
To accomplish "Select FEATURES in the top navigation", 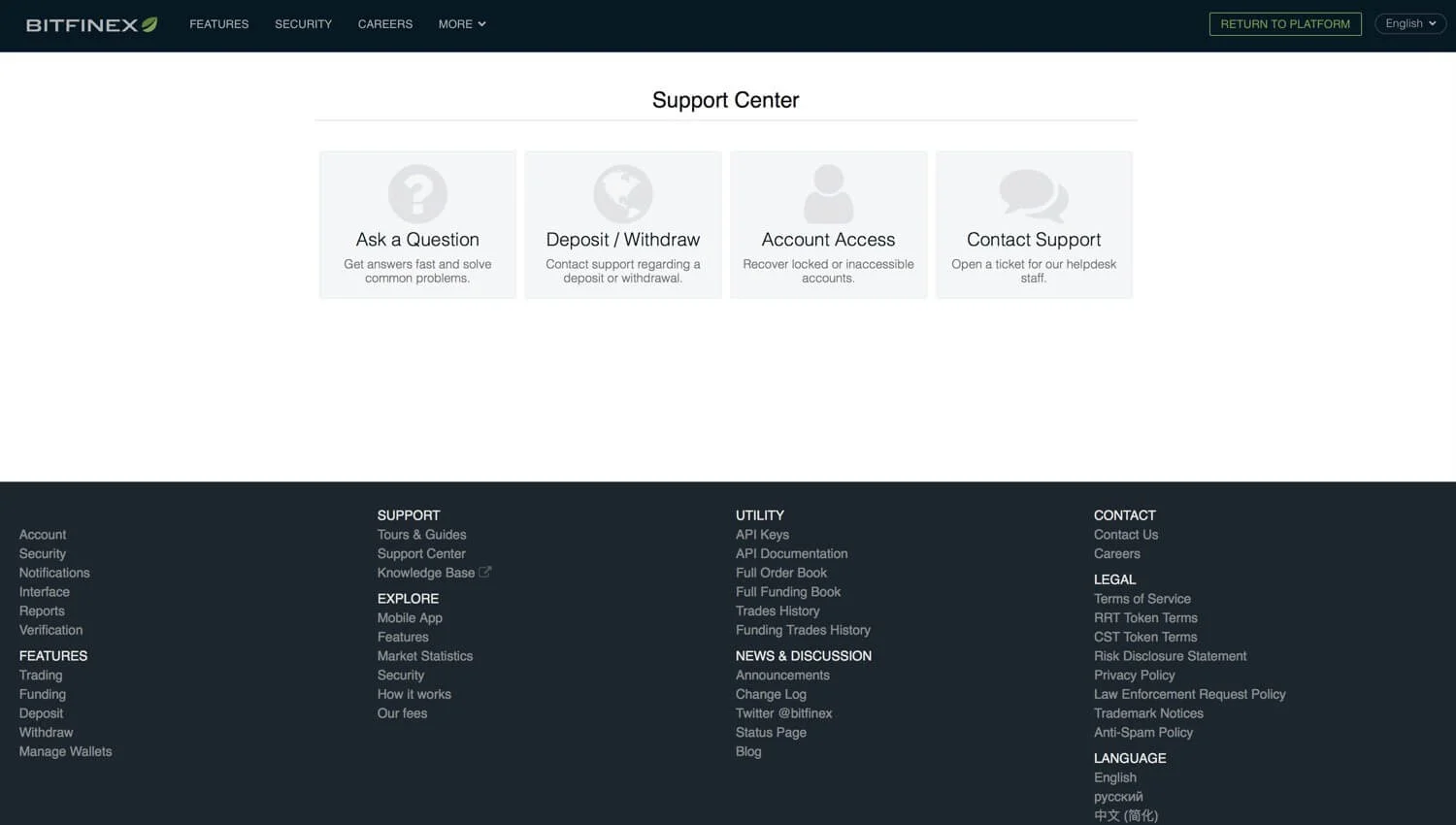I will click(218, 23).
